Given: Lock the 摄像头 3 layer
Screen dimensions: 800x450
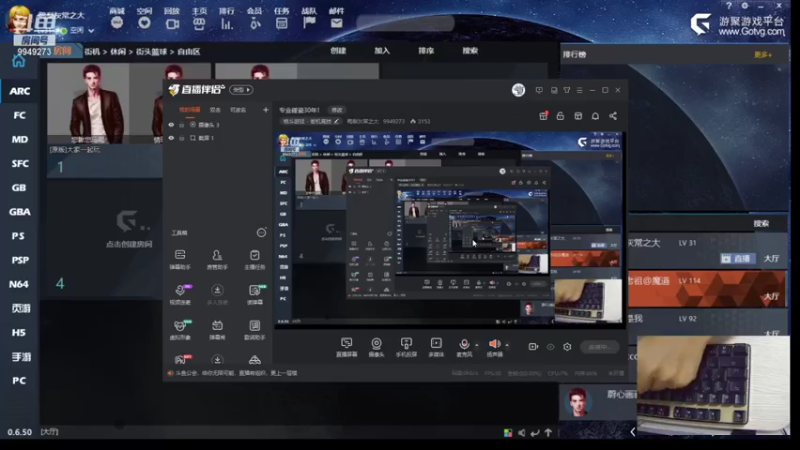Looking at the screenshot, I should (x=182, y=124).
